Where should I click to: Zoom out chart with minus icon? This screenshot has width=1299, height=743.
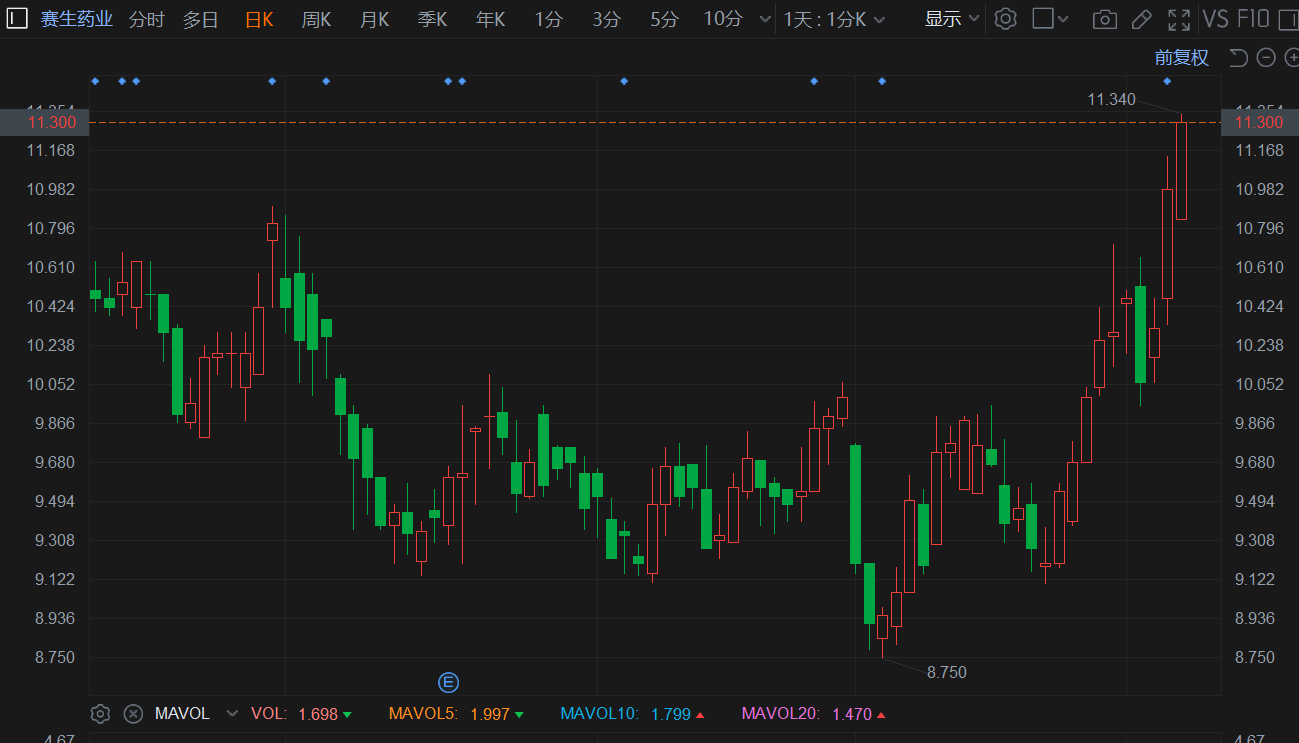coord(1266,58)
